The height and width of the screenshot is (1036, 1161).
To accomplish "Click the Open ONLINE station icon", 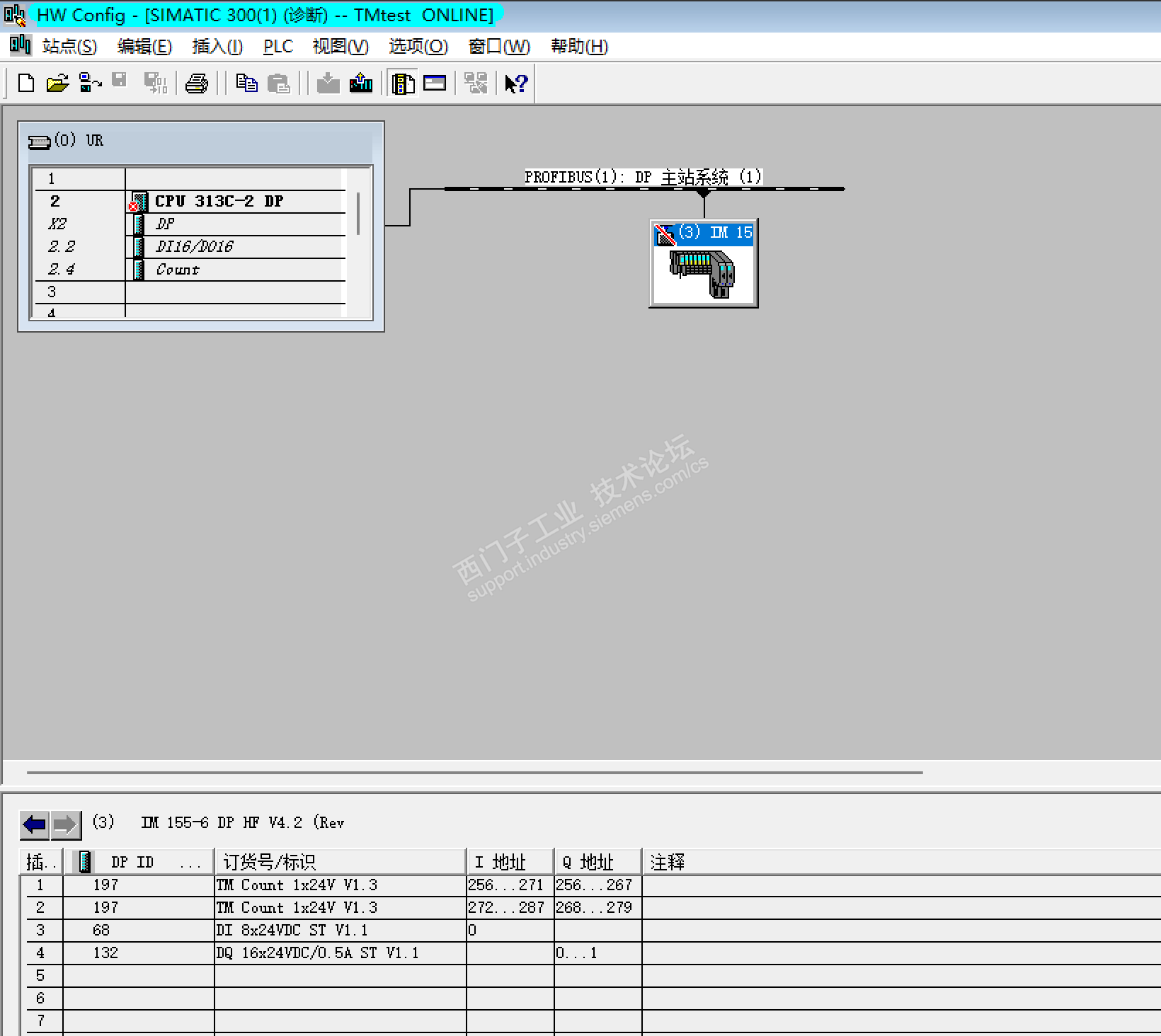I will point(90,84).
